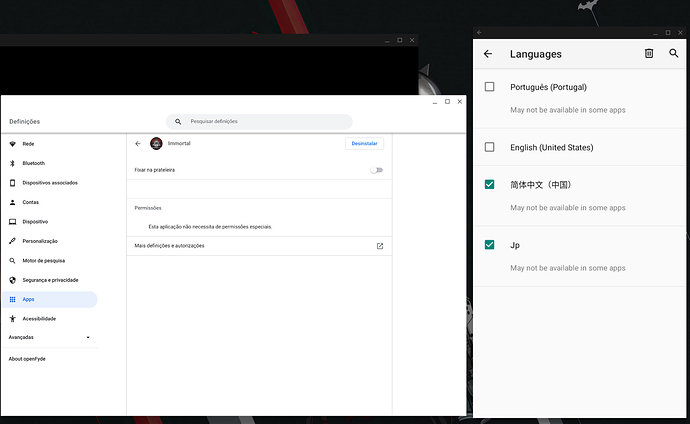Screen dimensions: 690x424
Task: Click the trash delete icon in Languages
Action: pyautogui.click(x=649, y=53)
